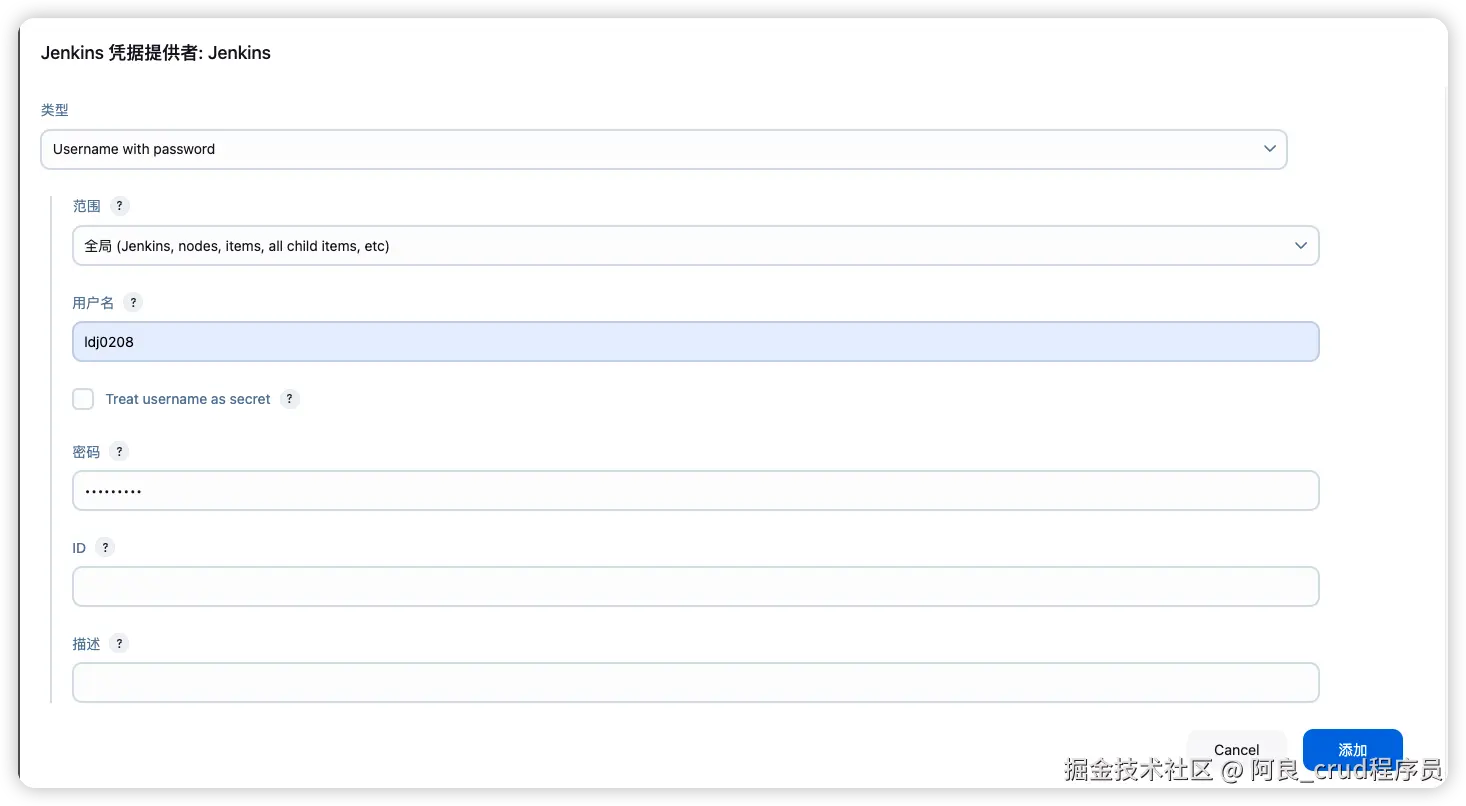Image resolution: width=1466 pixels, height=806 pixels.
Task: Cancel the credentials dialog
Action: (x=1236, y=749)
